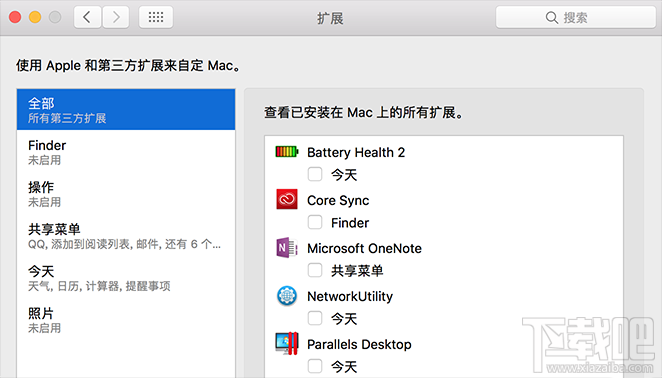Click the red close window button
The height and width of the screenshot is (378, 662).
(15, 17)
